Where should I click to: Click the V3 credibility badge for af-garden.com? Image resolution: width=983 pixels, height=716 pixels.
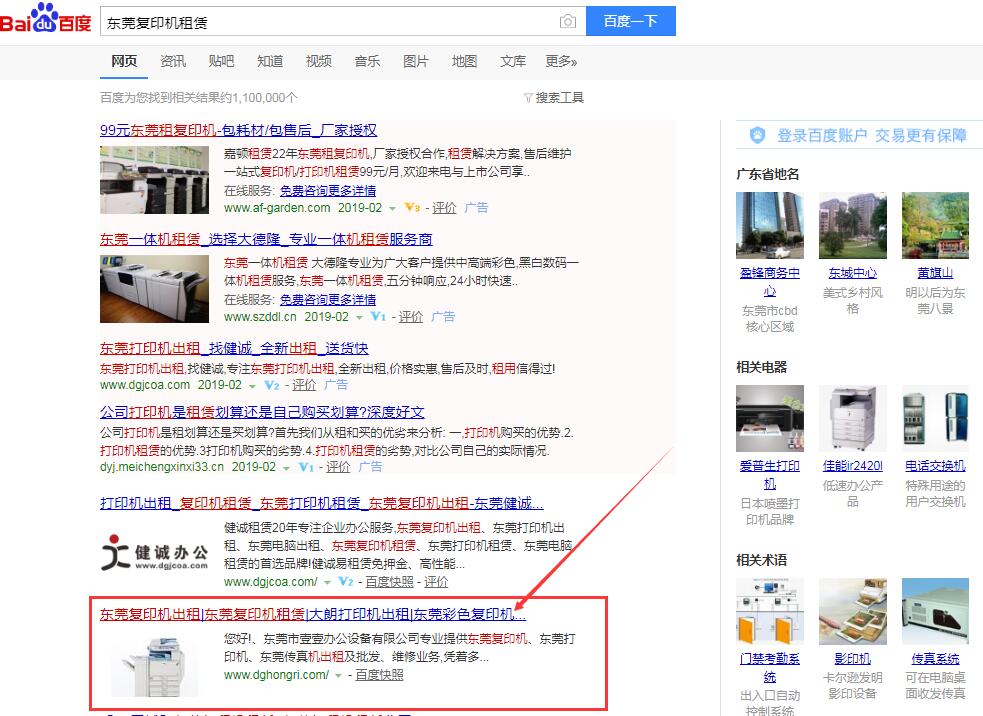pos(411,208)
